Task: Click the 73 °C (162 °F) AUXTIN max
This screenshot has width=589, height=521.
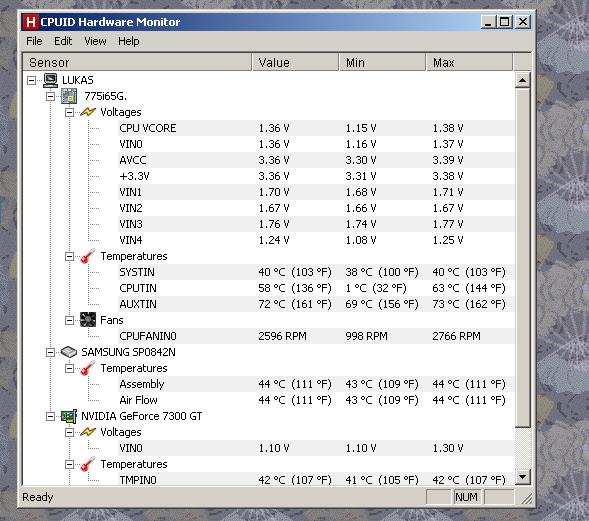Action: click(x=469, y=304)
